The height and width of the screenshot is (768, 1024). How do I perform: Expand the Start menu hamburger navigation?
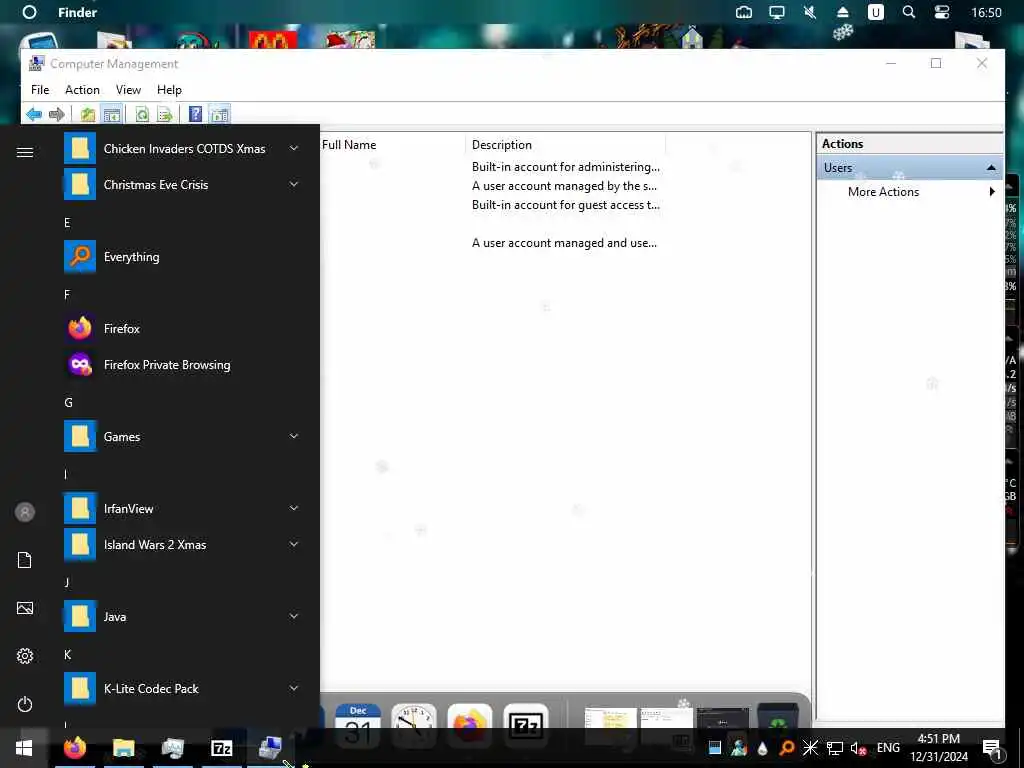[x=25, y=152]
